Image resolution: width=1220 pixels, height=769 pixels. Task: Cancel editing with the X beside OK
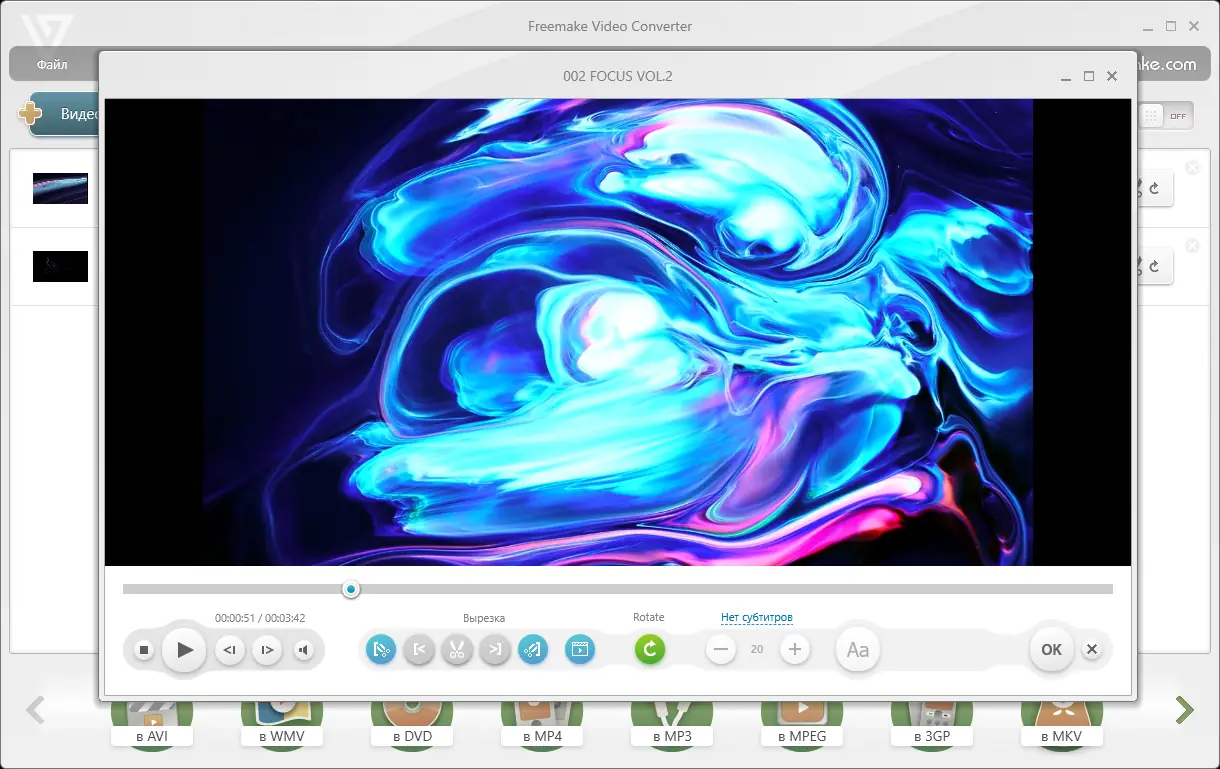pyautogui.click(x=1092, y=650)
